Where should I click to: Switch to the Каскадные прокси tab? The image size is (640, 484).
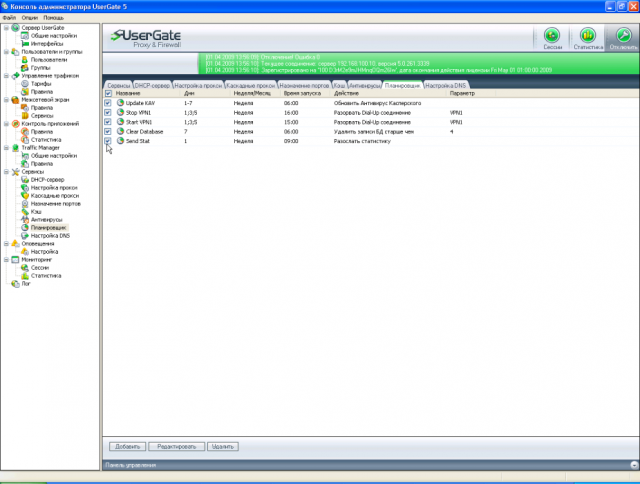[x=251, y=85]
